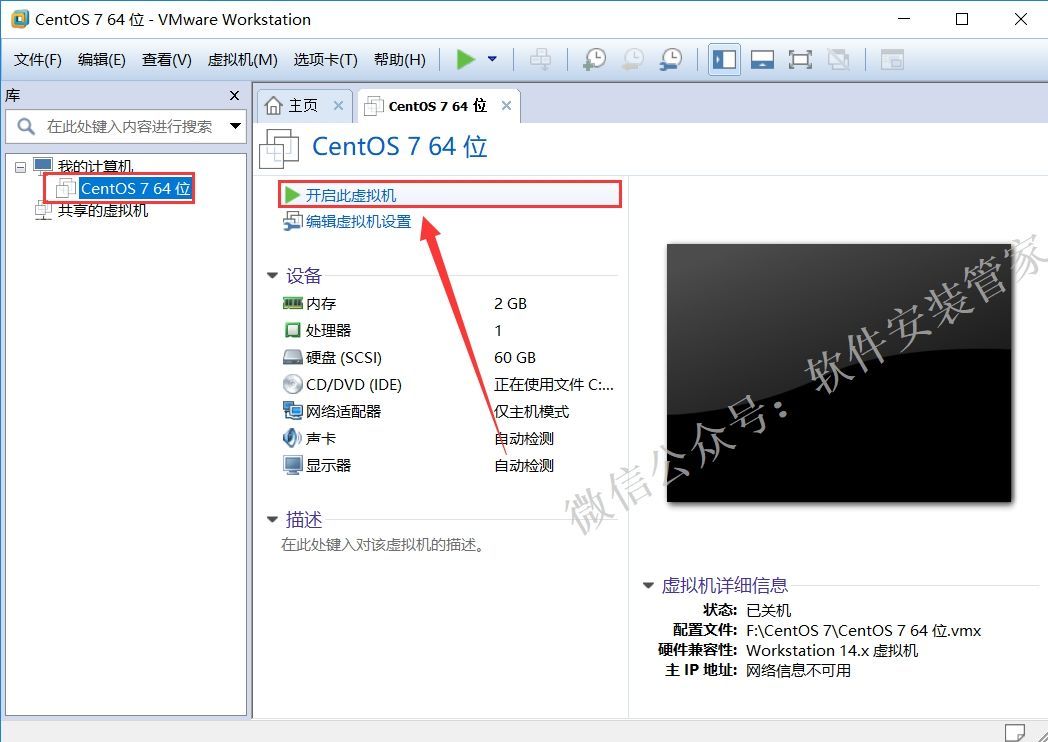Open the library search dropdown arrow
The width and height of the screenshot is (1048, 742).
(236, 127)
